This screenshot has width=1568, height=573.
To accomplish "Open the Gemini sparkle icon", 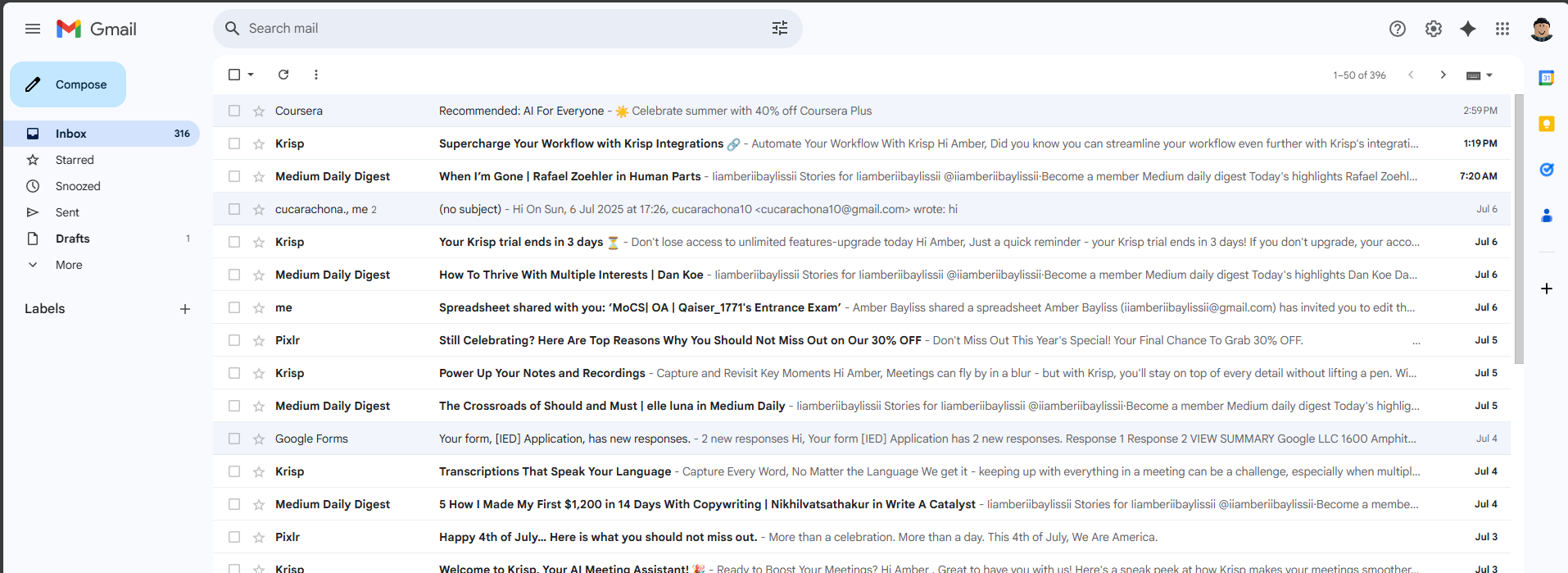I will [x=1468, y=29].
